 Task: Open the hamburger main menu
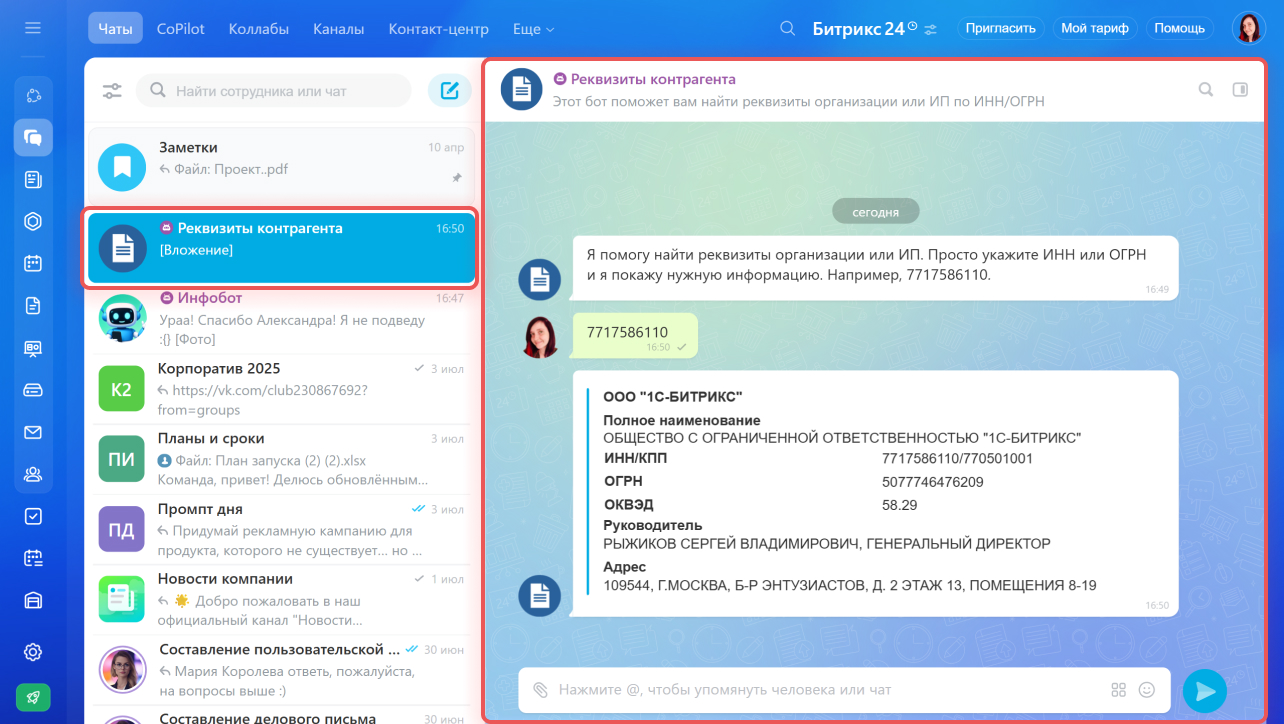coord(33,28)
